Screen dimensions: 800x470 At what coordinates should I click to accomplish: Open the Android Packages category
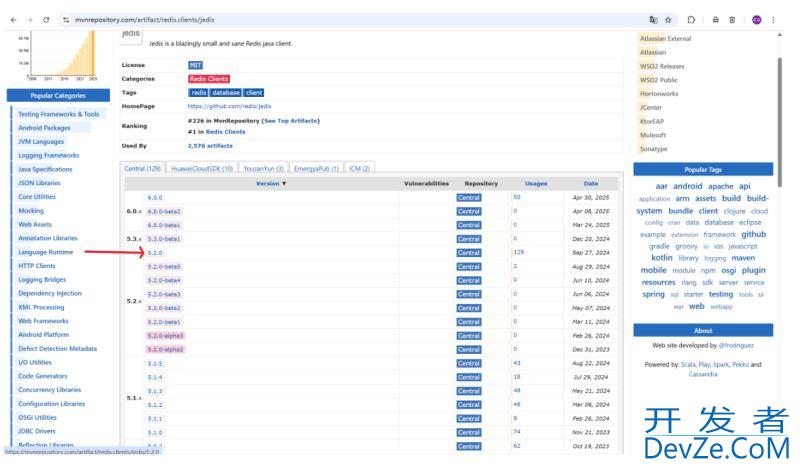coord(44,128)
